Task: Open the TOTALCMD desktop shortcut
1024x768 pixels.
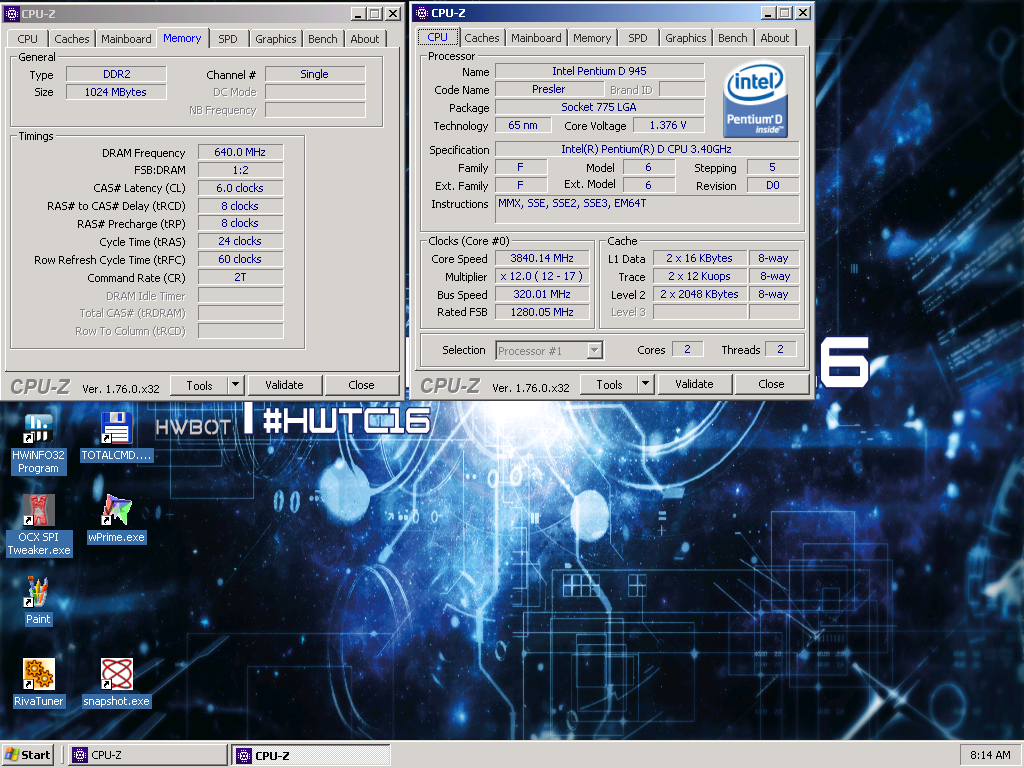Action: 116,438
